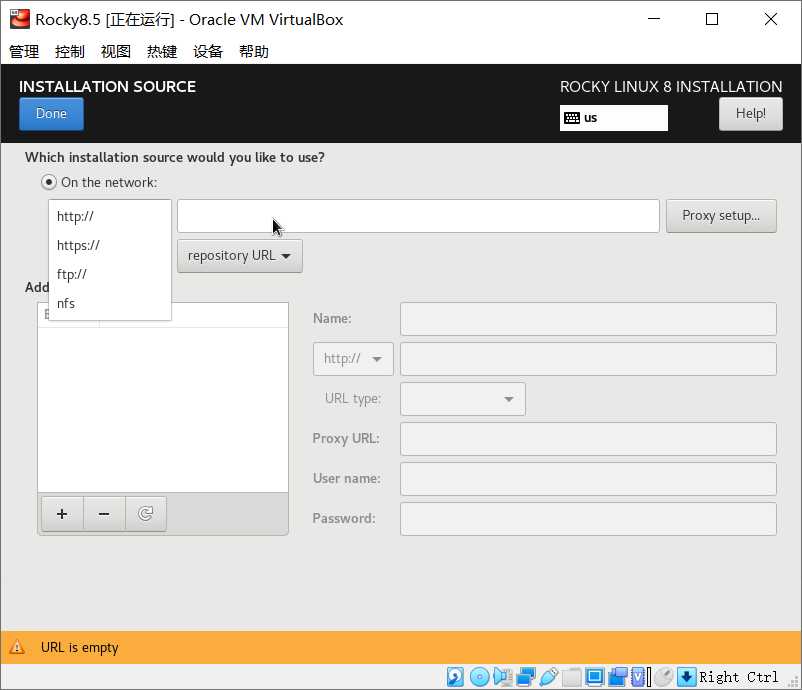Click the USB device status icon
Viewport: 802px width, 690px height.
coord(548,677)
